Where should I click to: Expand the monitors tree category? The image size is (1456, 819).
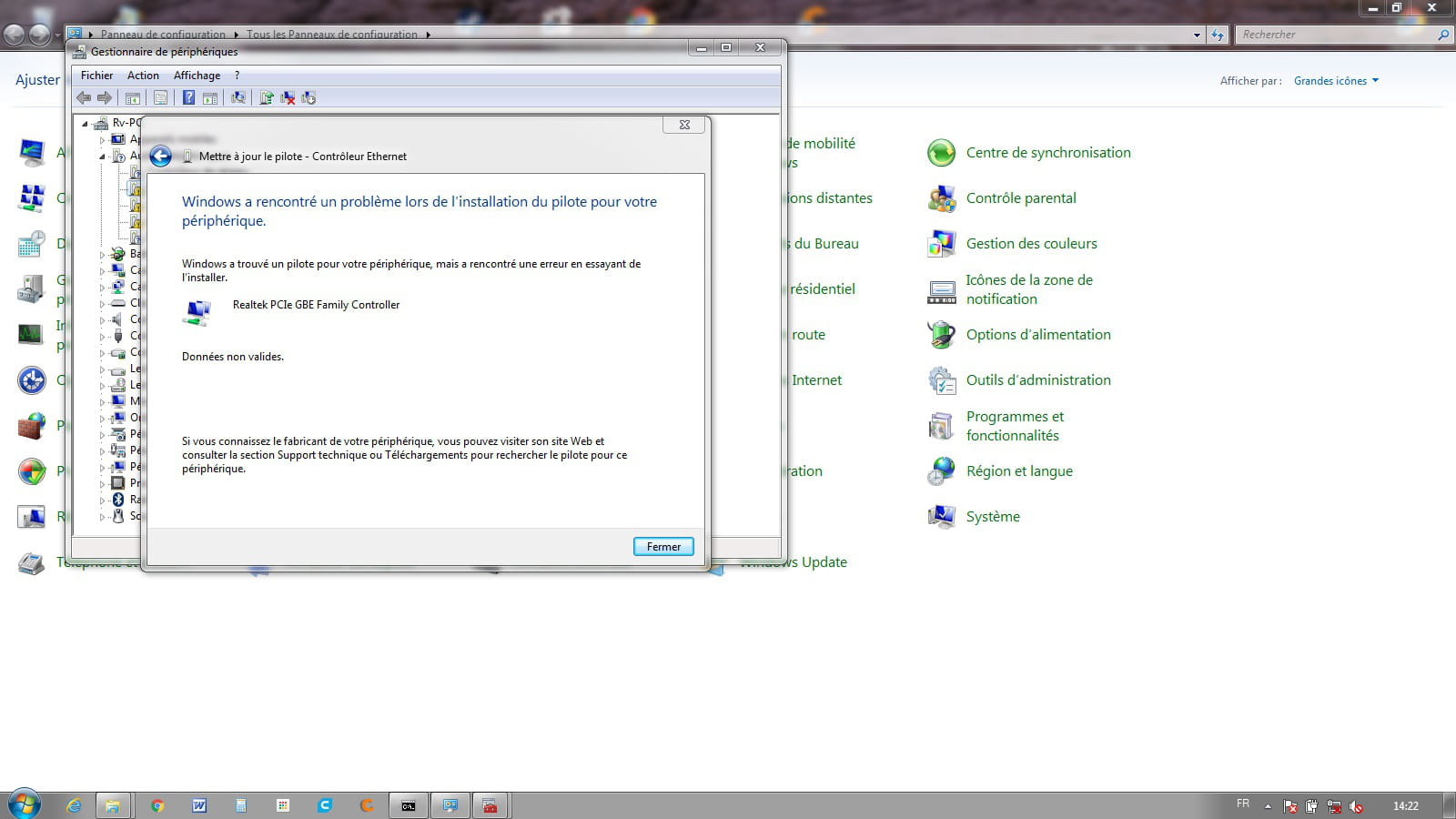pos(102,401)
